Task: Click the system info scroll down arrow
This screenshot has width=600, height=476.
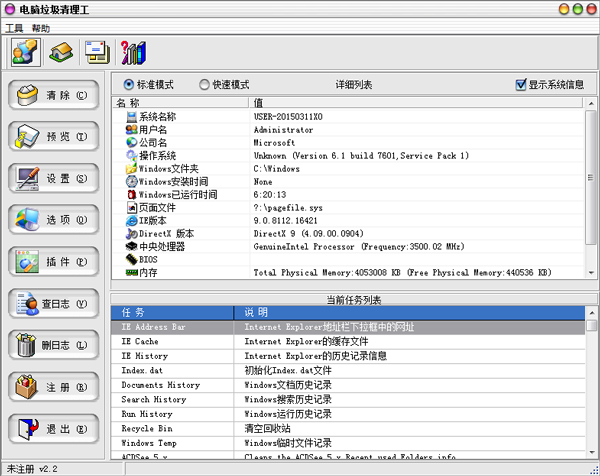Action: click(x=591, y=272)
